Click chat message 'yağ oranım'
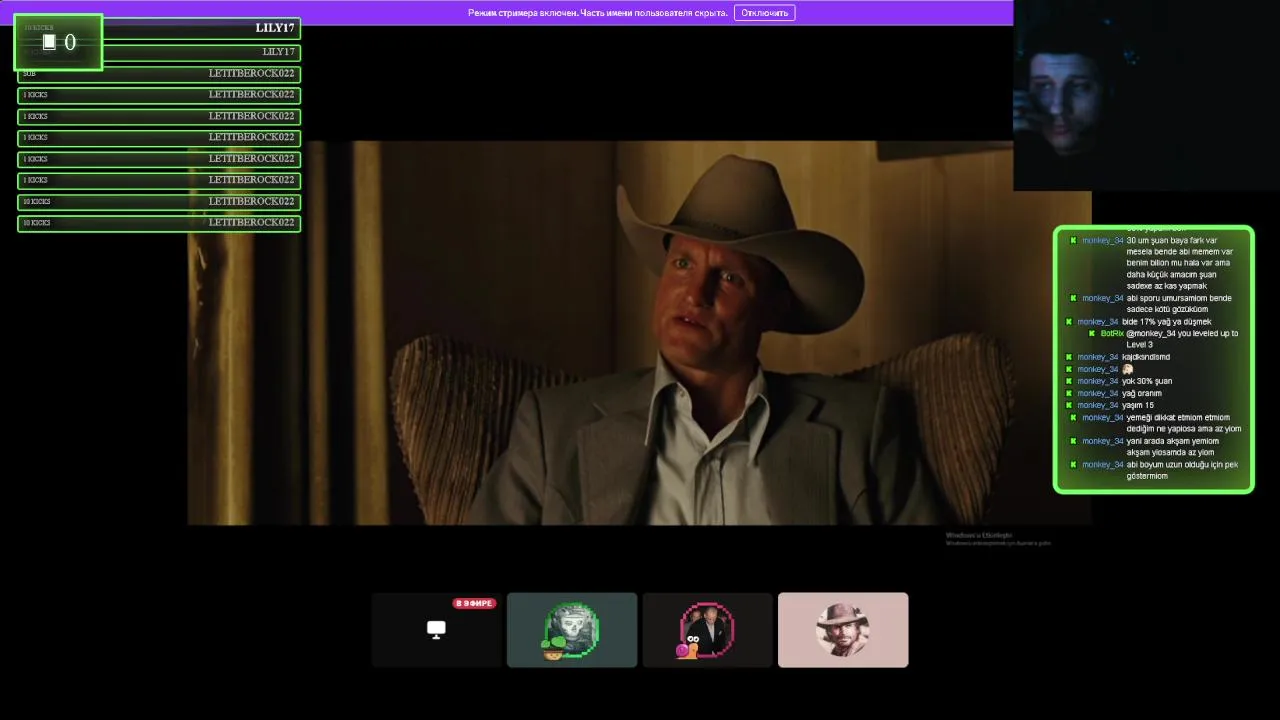The width and height of the screenshot is (1280, 720). click(1142, 393)
